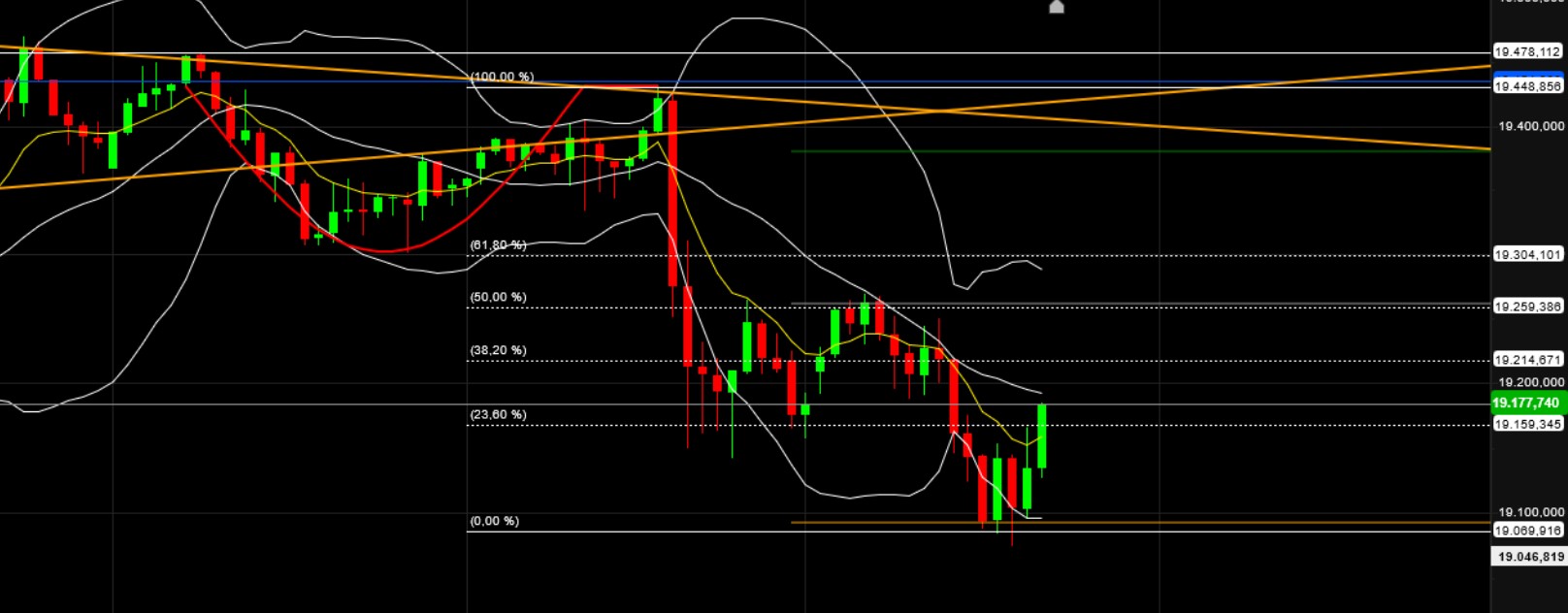Click the 19.214,671 price label

1527,360
